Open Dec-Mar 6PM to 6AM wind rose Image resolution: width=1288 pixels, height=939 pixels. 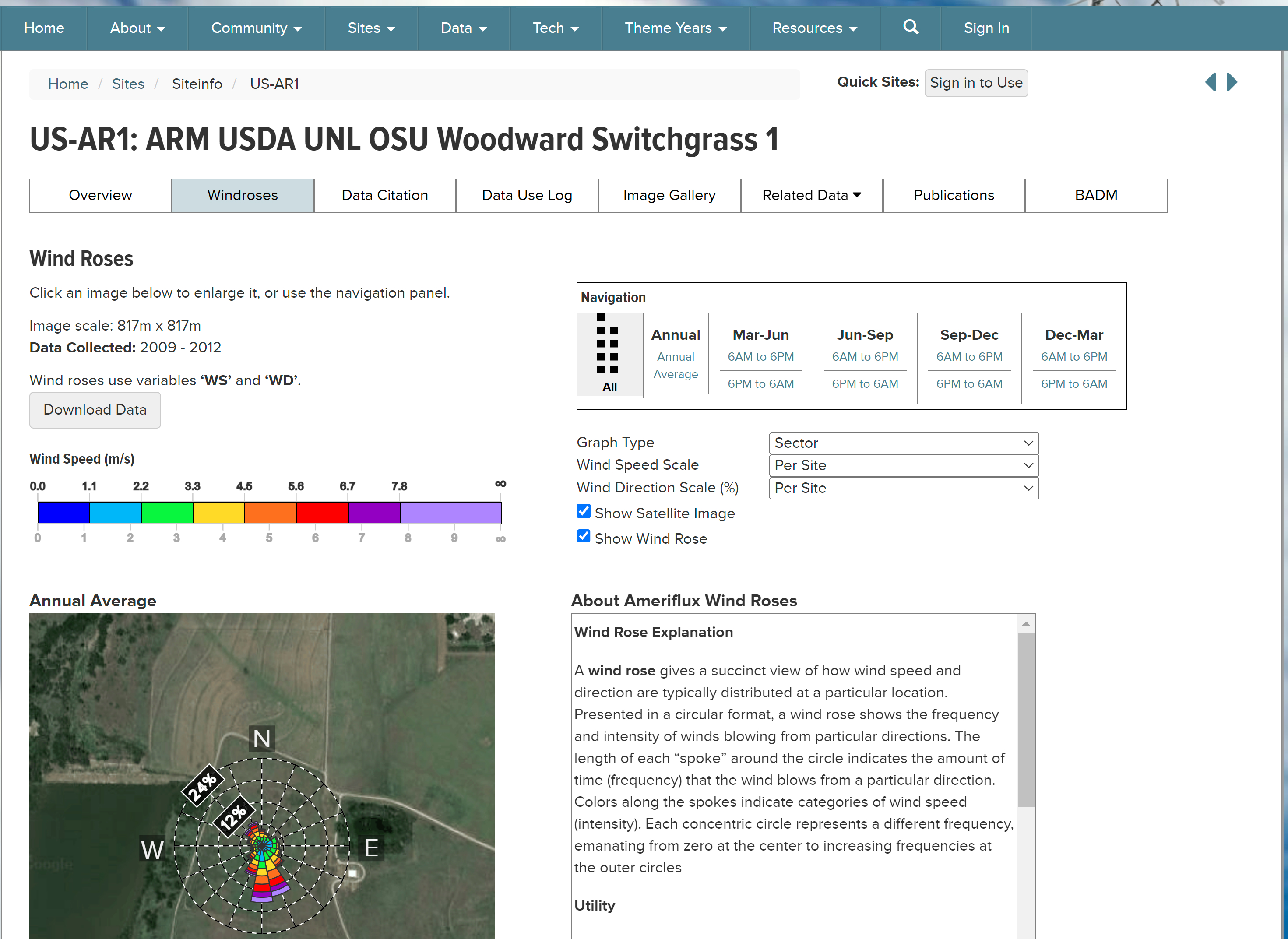(1073, 384)
